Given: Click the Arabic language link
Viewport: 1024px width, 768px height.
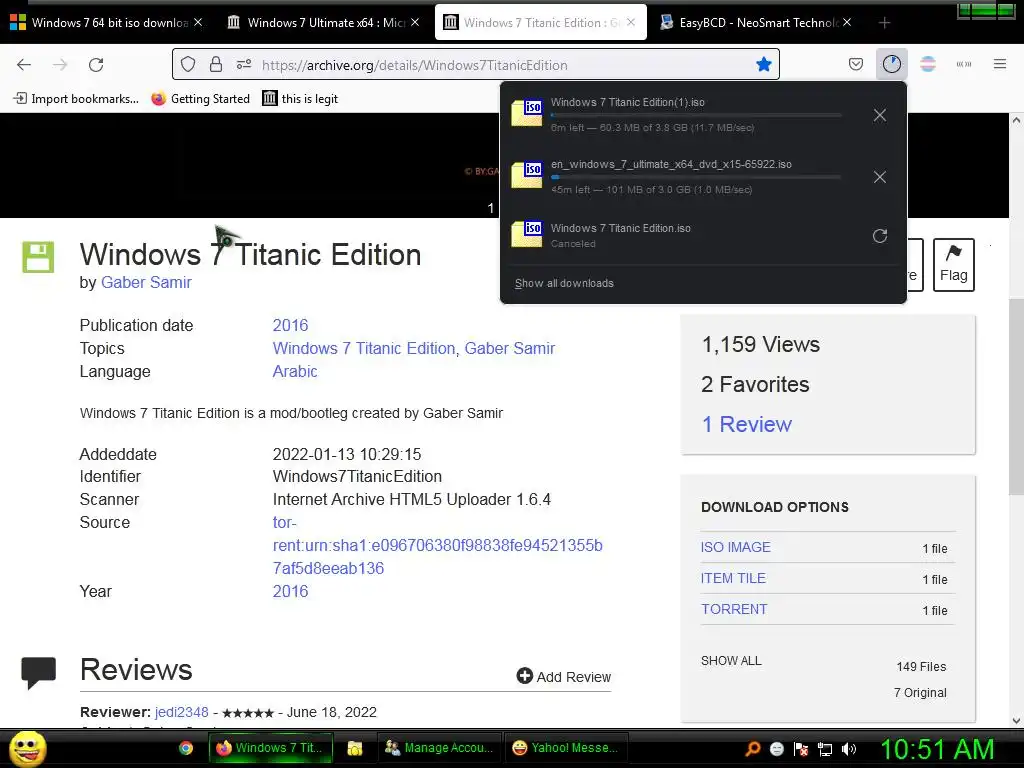Looking at the screenshot, I should tap(295, 371).
